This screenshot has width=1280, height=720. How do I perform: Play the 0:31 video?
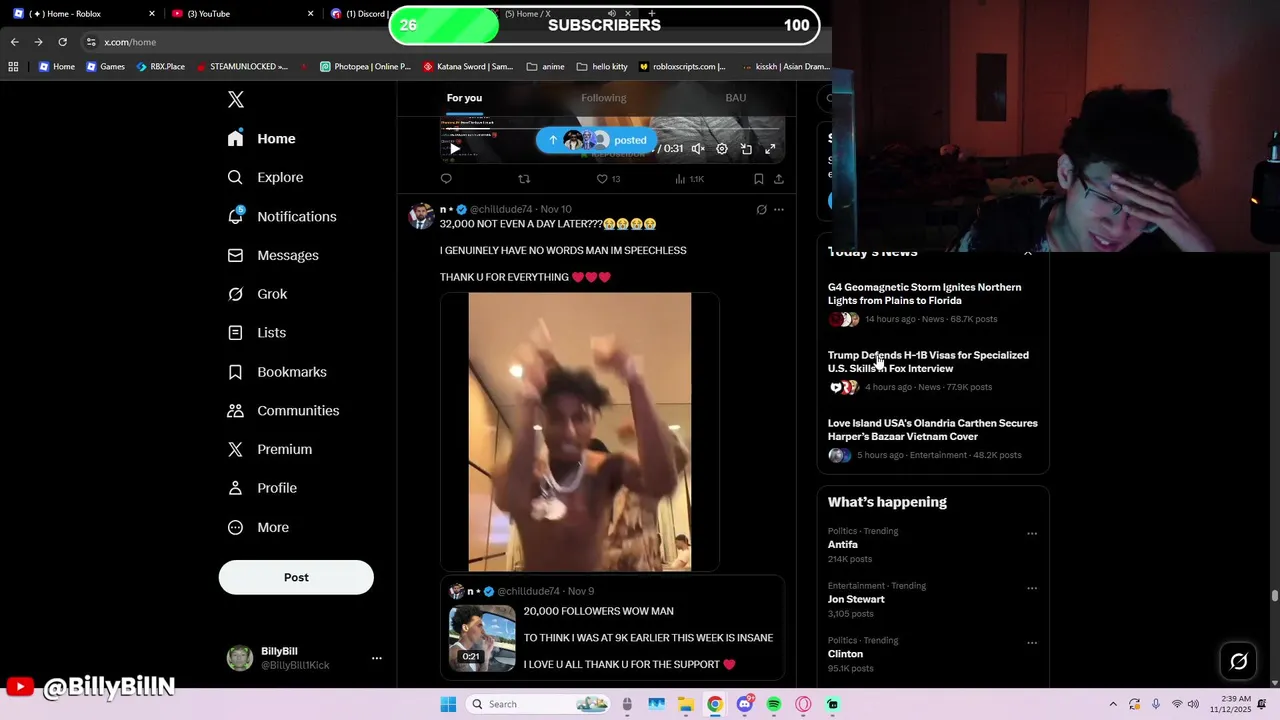[x=454, y=149]
